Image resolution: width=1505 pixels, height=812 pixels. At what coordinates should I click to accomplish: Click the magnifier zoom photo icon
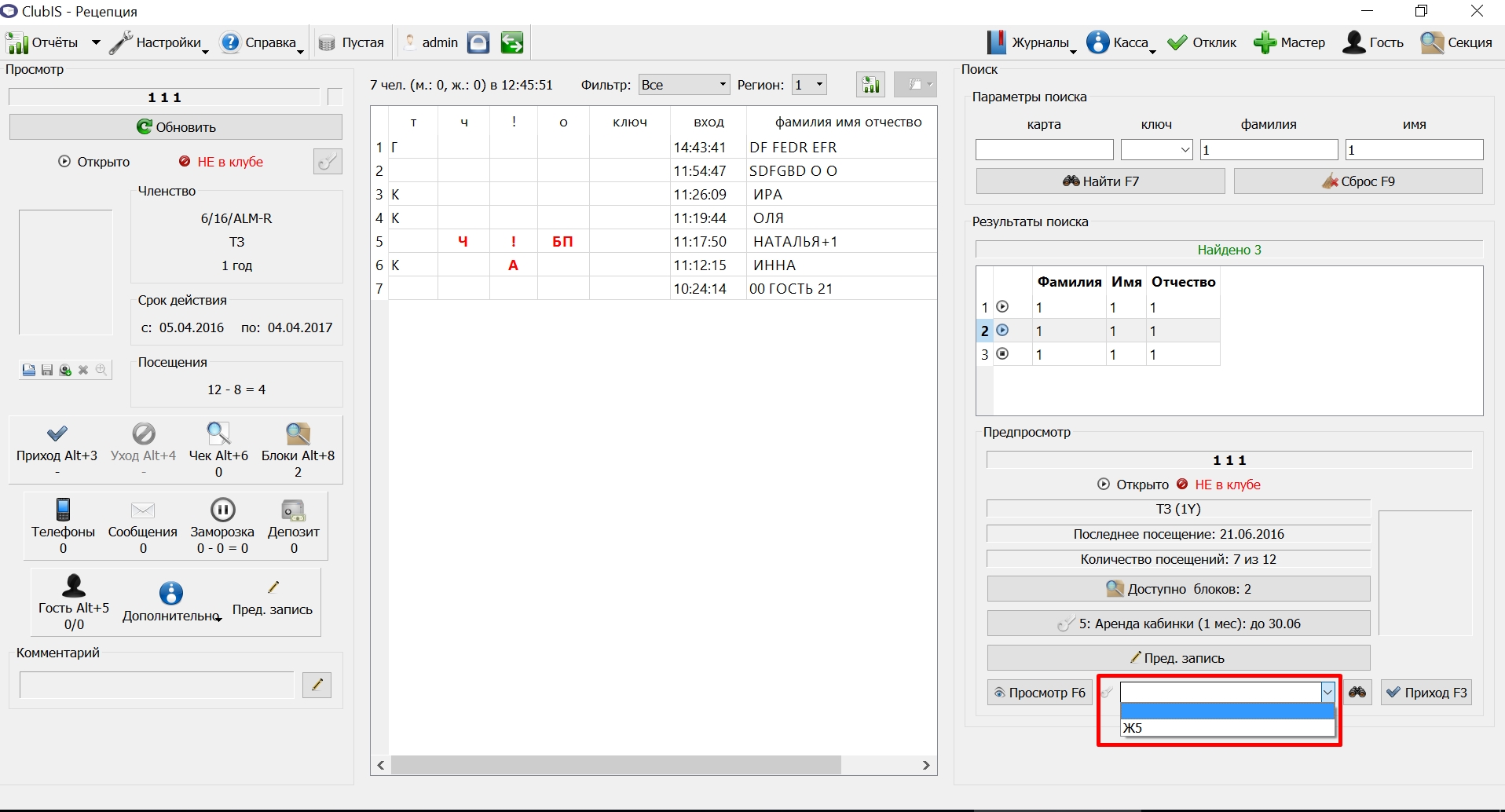point(101,370)
